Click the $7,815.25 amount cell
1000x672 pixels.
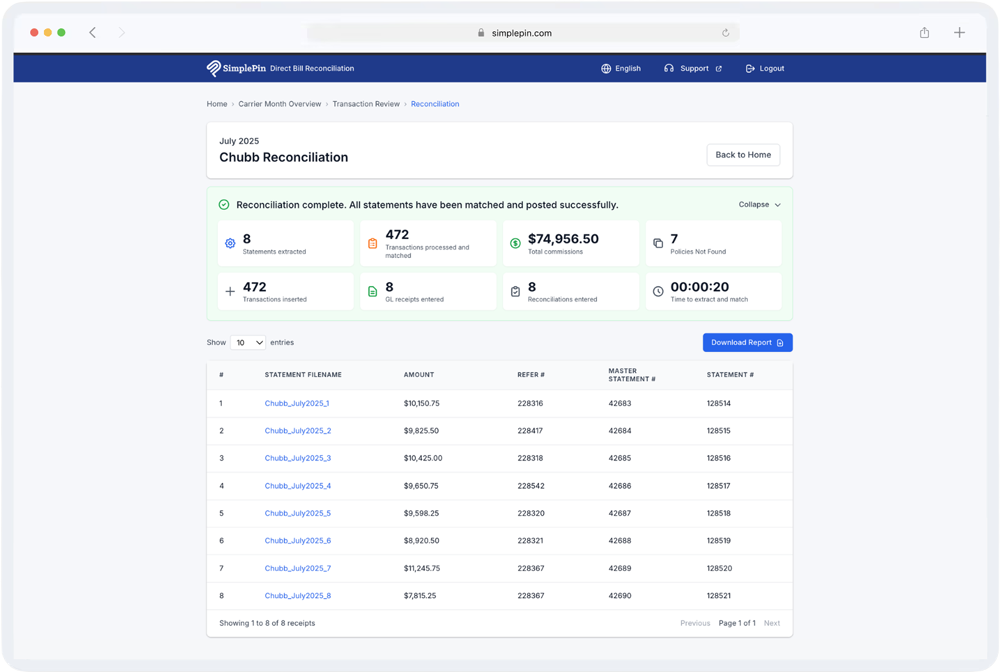click(x=420, y=595)
